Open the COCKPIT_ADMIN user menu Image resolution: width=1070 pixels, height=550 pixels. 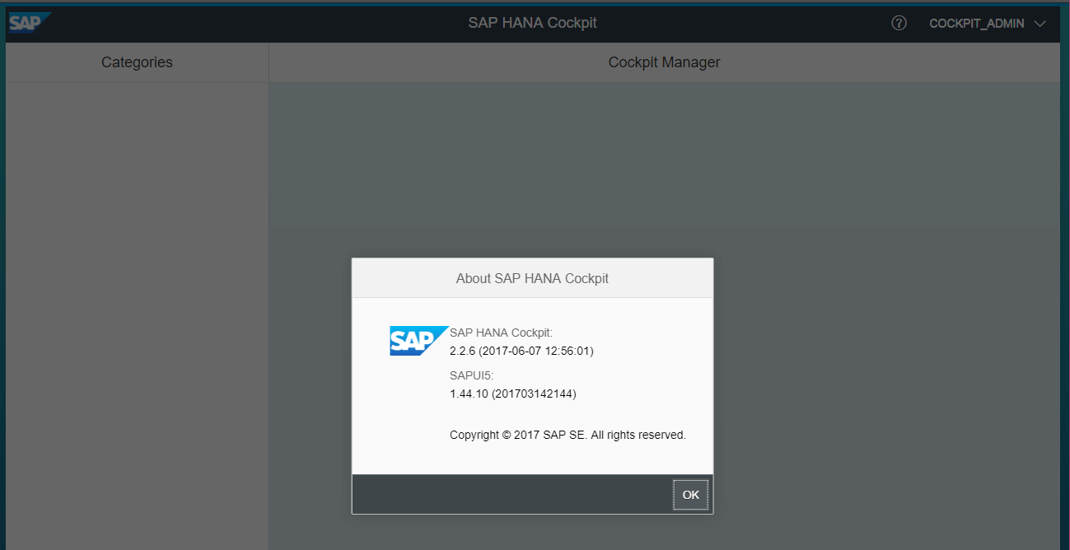987,23
